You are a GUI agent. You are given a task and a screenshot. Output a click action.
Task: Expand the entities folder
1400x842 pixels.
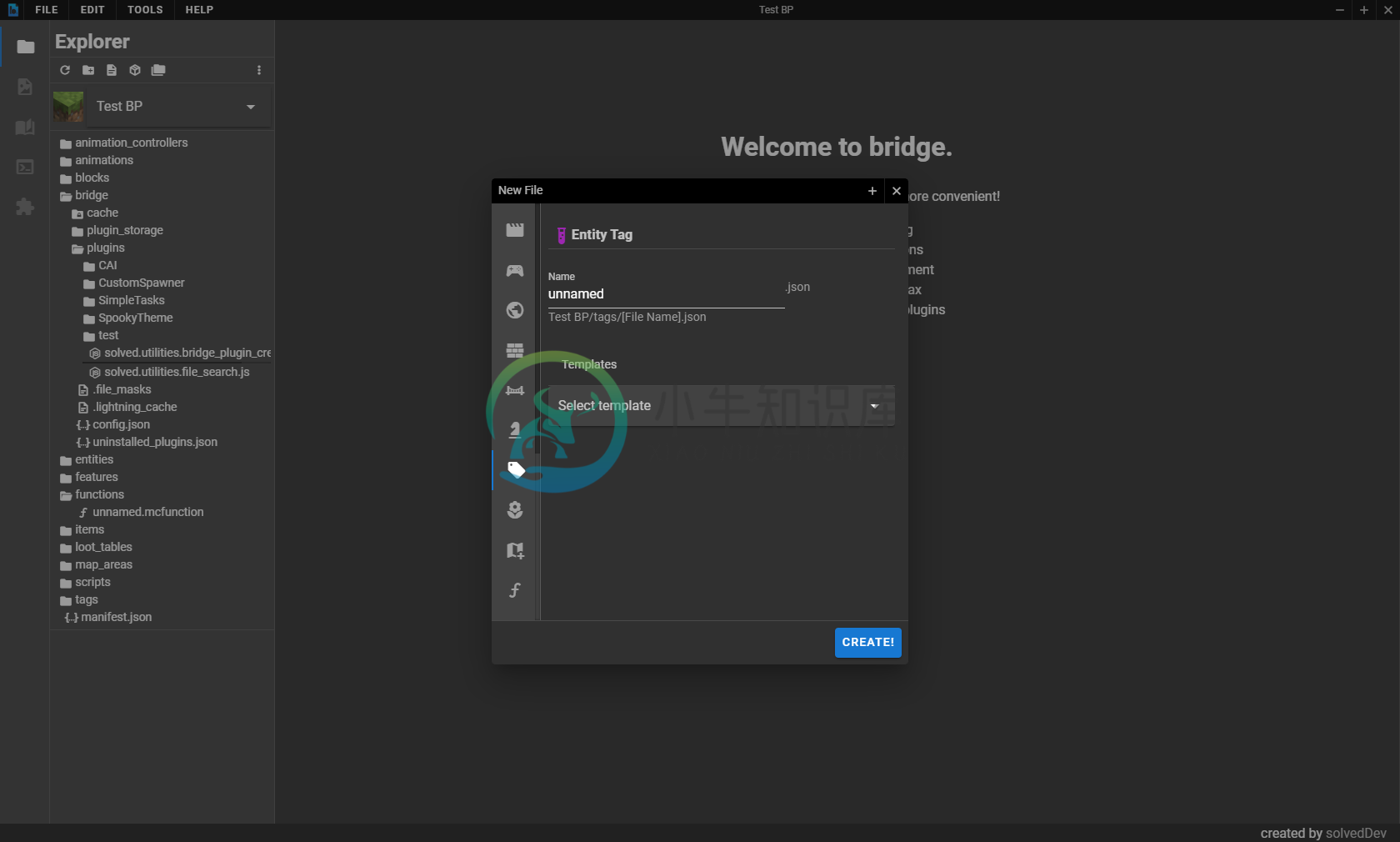tap(87, 459)
